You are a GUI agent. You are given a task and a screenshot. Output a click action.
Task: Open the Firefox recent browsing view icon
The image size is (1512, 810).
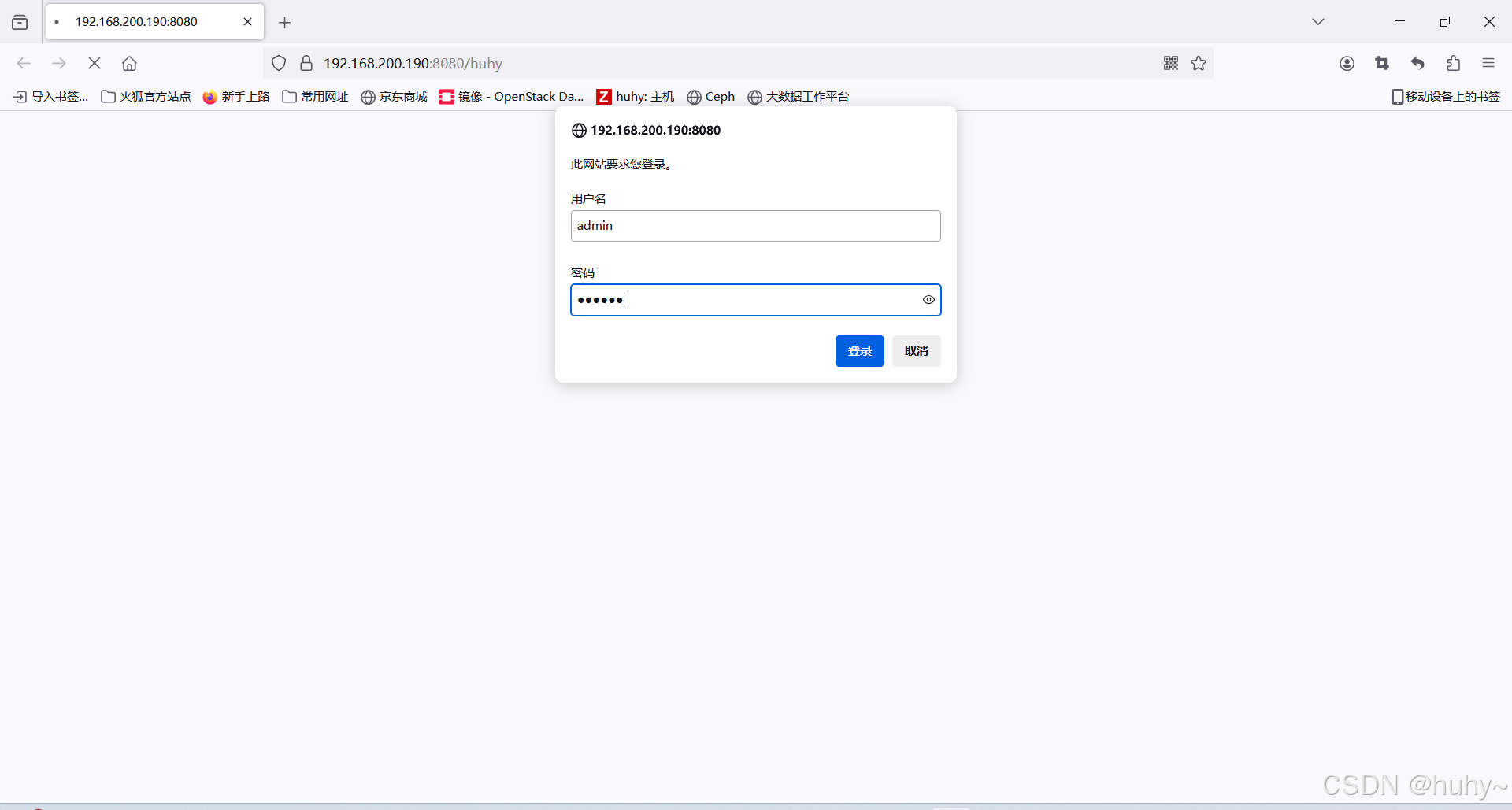[20, 22]
